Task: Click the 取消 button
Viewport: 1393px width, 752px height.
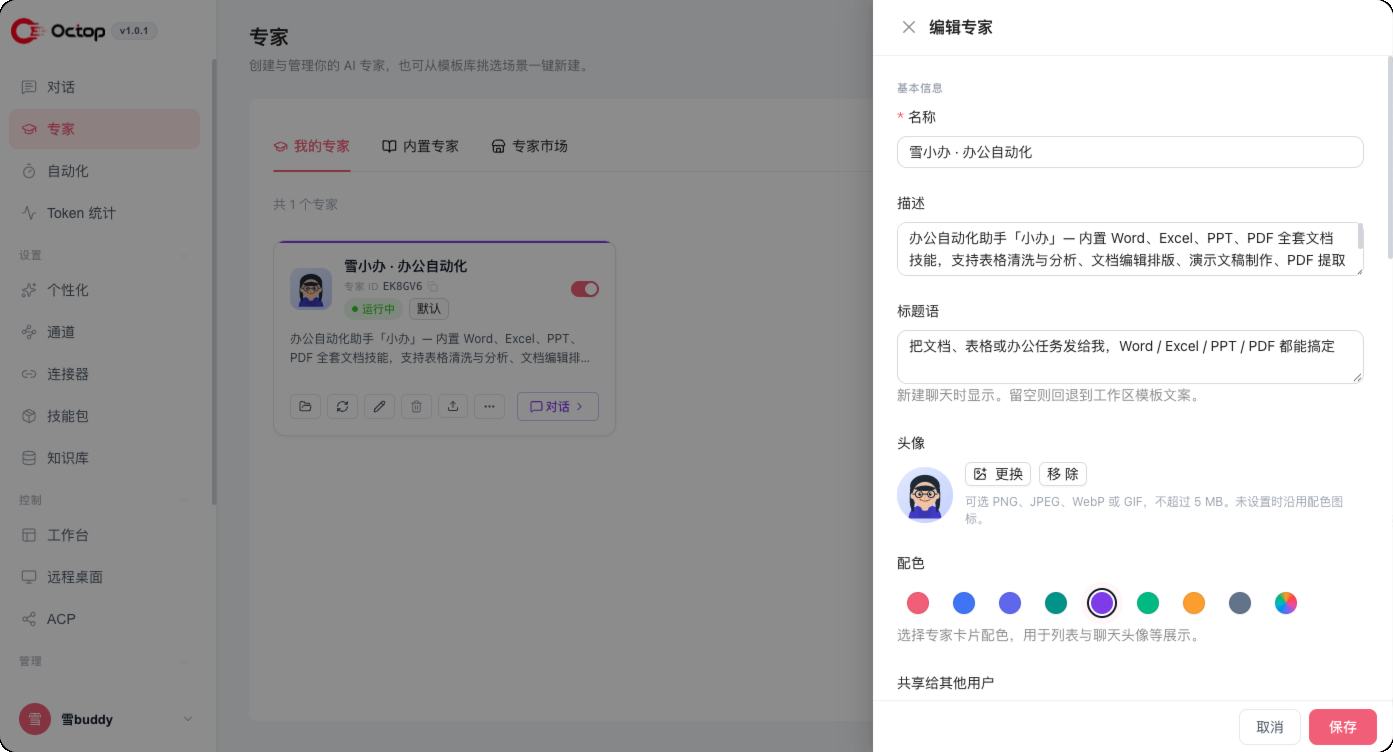Action: [1270, 727]
